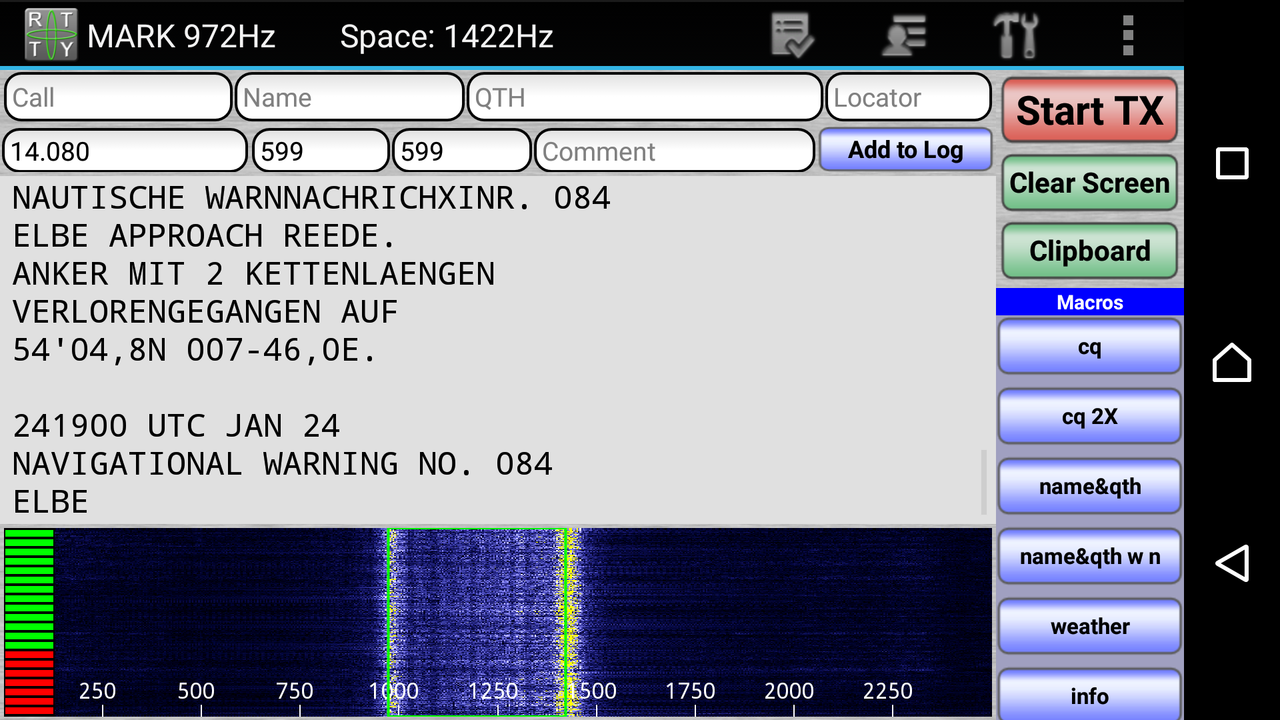Click text line '241900 UTC JAN 24'

tap(176, 426)
